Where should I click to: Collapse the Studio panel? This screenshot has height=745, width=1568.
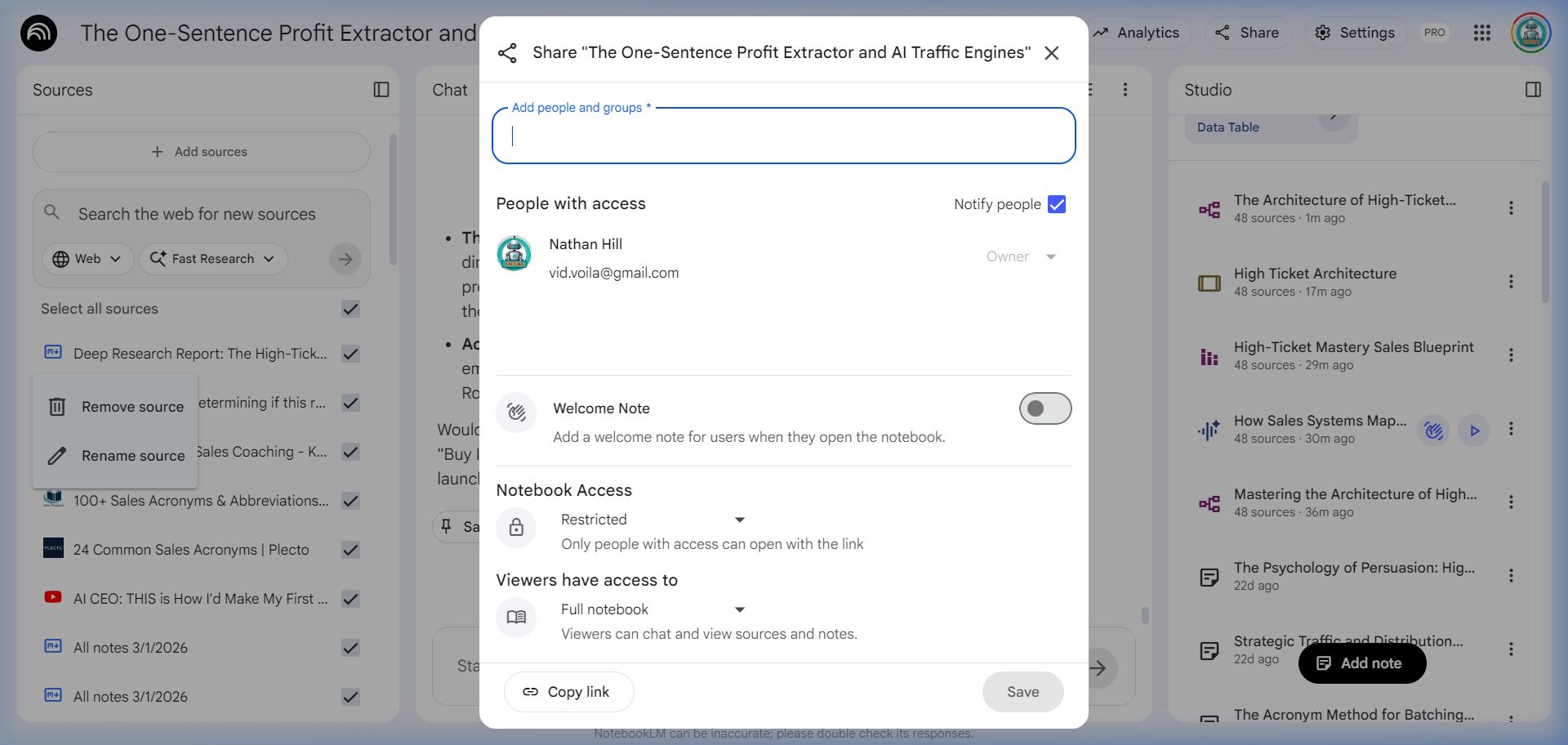(1533, 90)
